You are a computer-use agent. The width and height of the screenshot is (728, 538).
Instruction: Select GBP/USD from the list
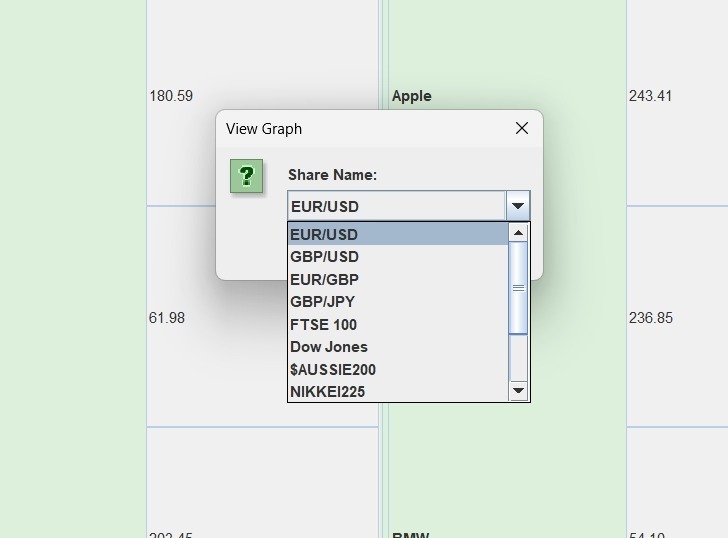pyautogui.click(x=398, y=257)
